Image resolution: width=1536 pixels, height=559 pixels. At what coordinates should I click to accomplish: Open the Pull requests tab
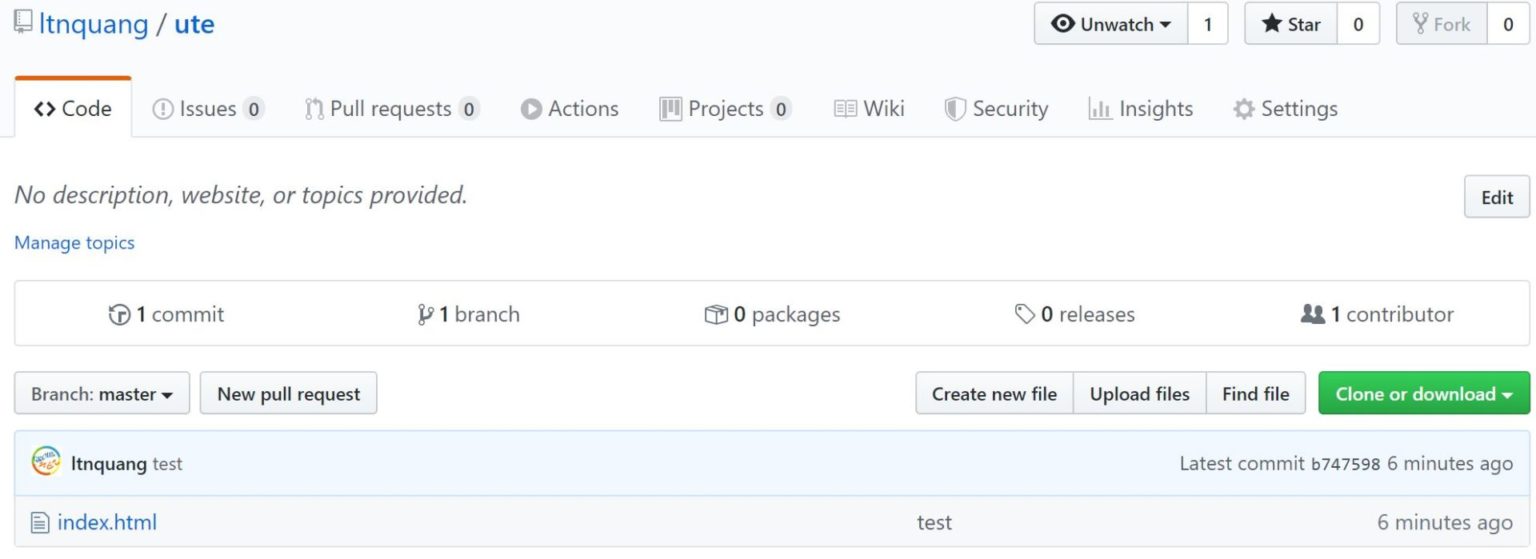click(391, 109)
